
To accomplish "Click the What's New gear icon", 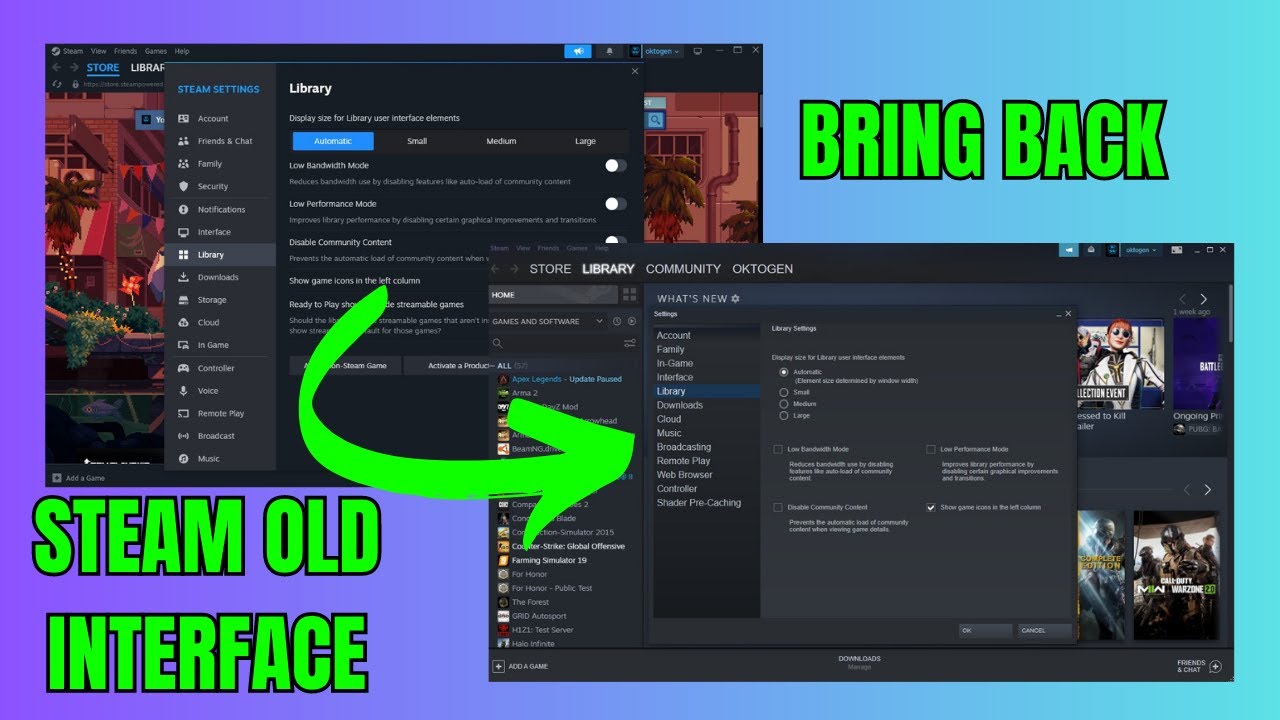I will coord(736,299).
